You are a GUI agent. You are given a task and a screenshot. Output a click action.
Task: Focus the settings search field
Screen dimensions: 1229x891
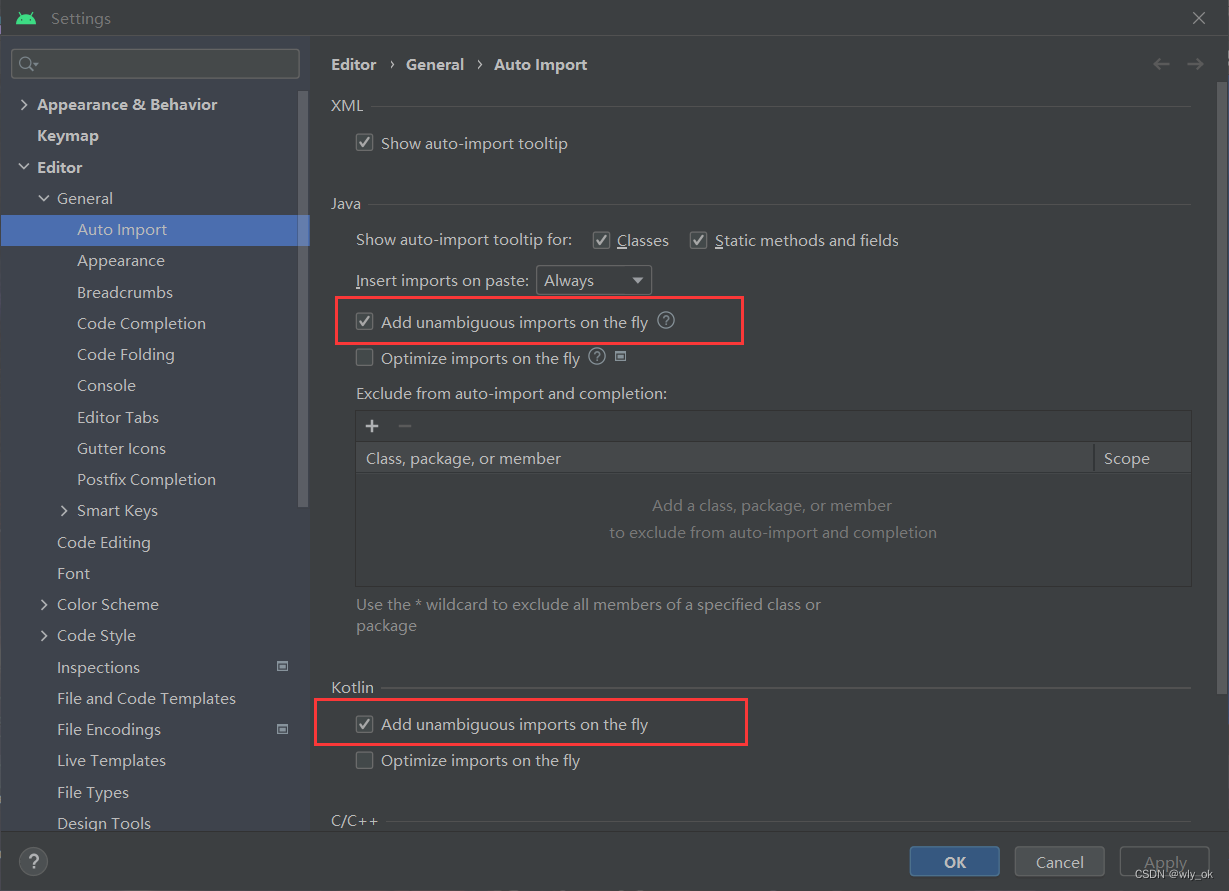(x=155, y=64)
